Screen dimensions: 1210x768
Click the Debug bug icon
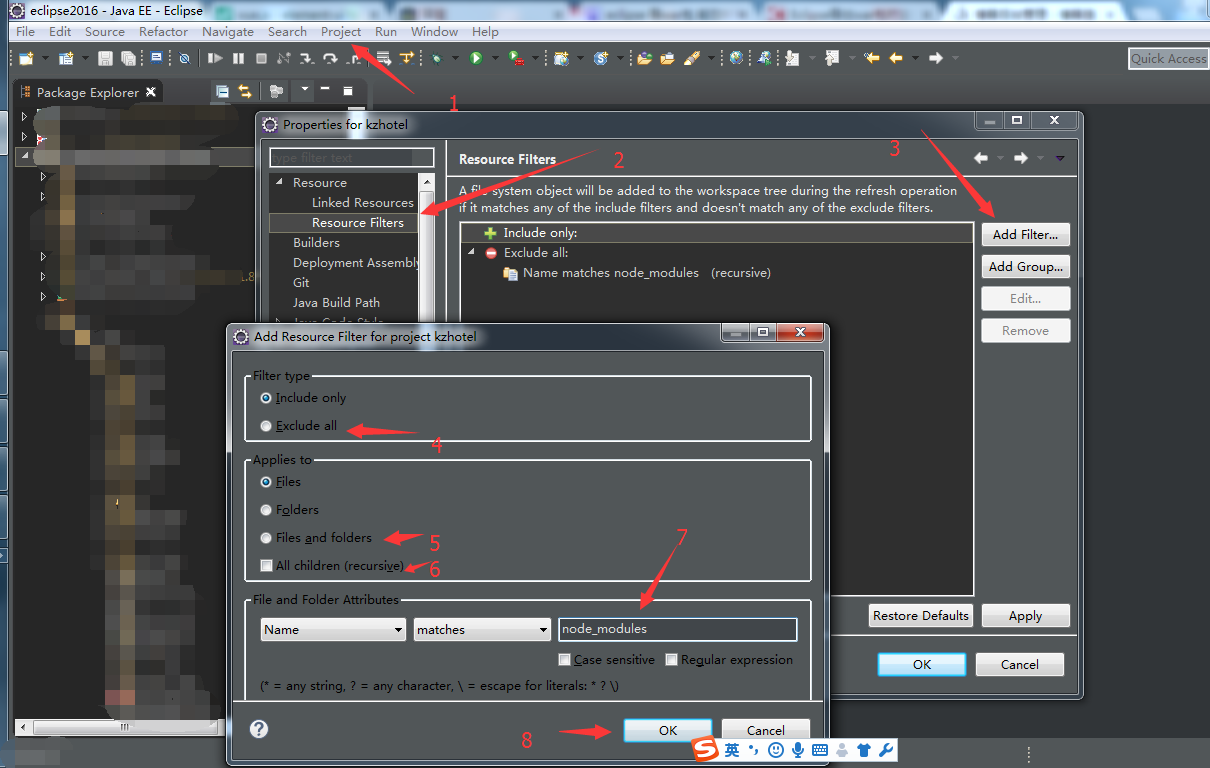[x=436, y=58]
